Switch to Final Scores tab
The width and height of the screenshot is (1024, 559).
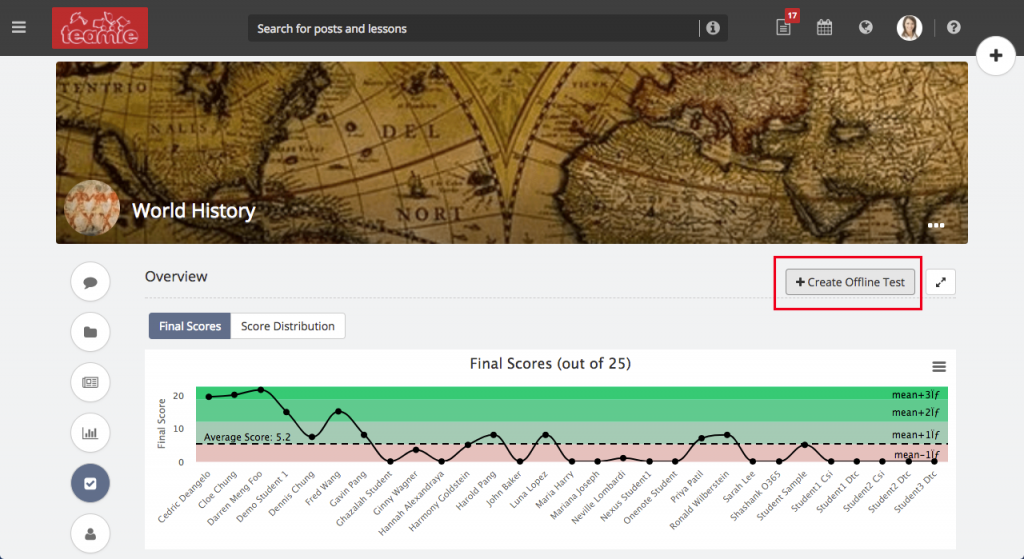pyautogui.click(x=189, y=326)
